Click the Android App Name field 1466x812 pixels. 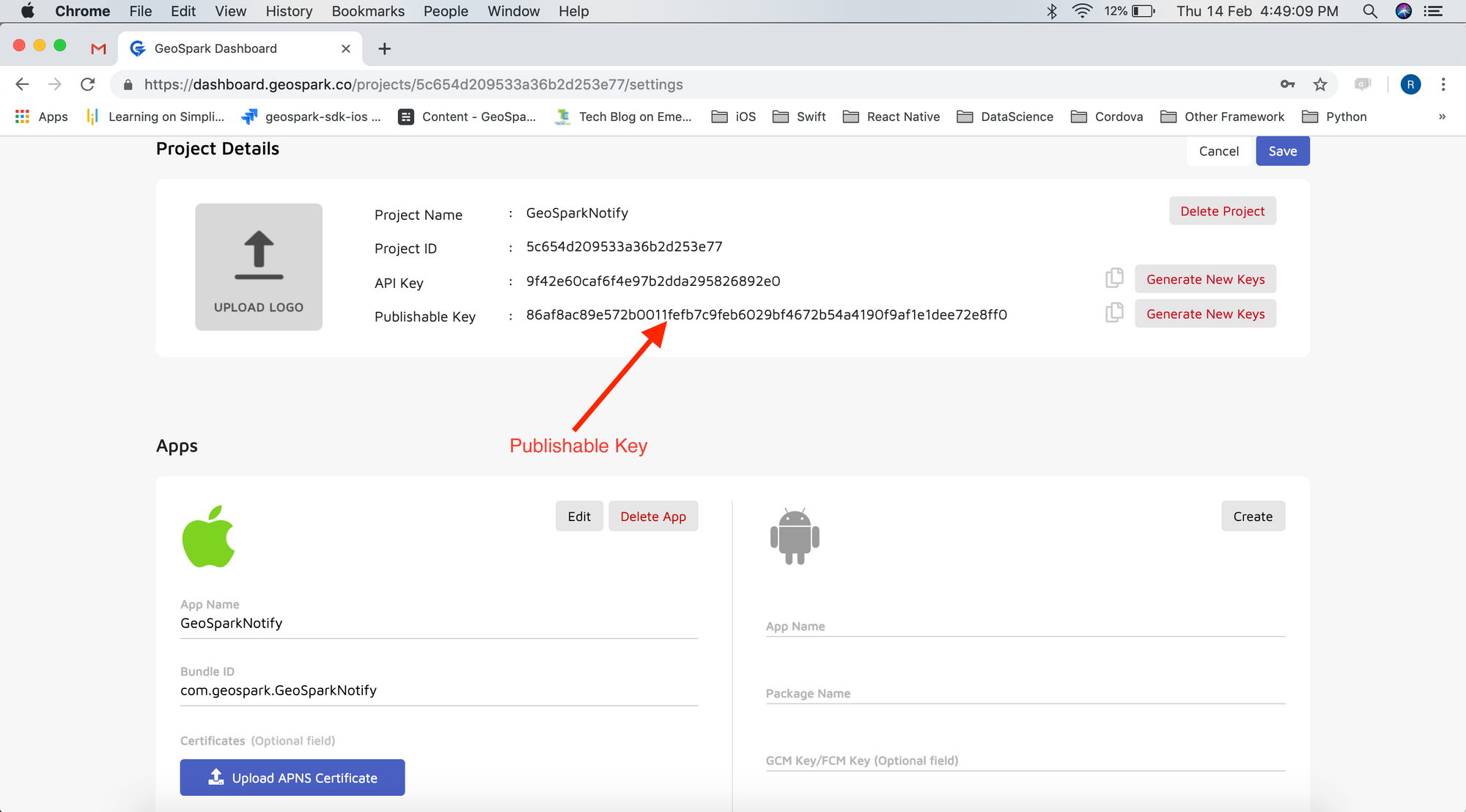pyautogui.click(x=1025, y=626)
